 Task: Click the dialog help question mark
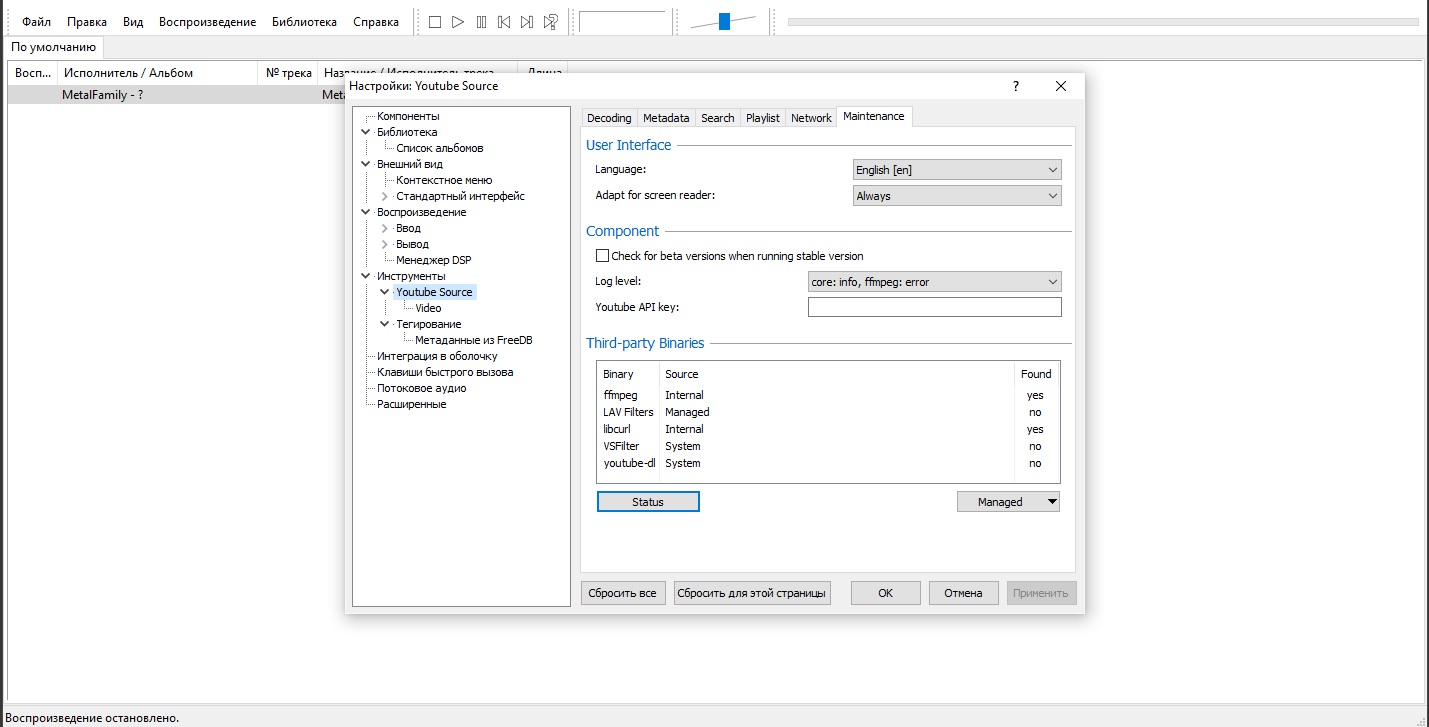click(x=1016, y=86)
